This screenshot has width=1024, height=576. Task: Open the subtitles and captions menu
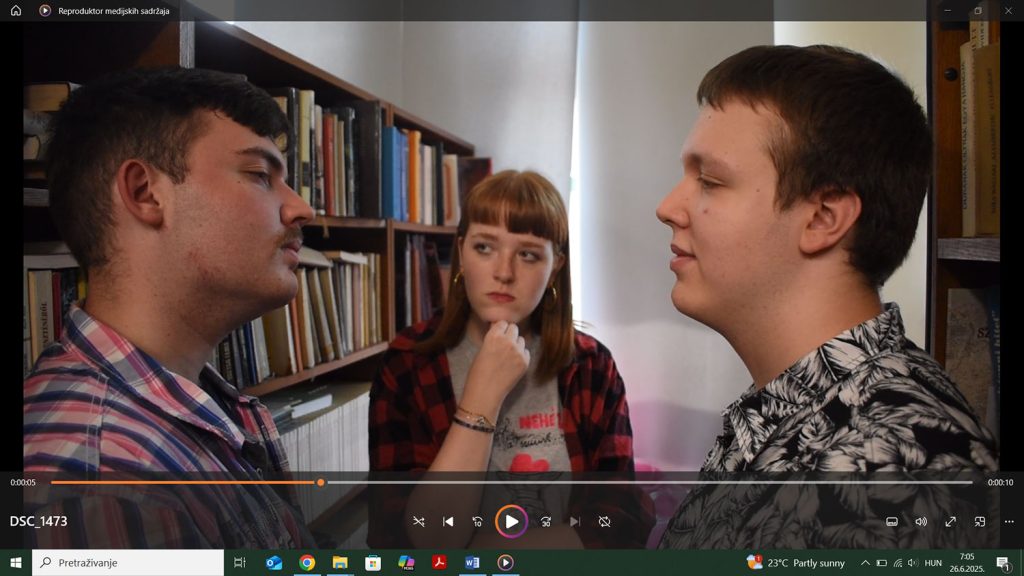pos(891,521)
